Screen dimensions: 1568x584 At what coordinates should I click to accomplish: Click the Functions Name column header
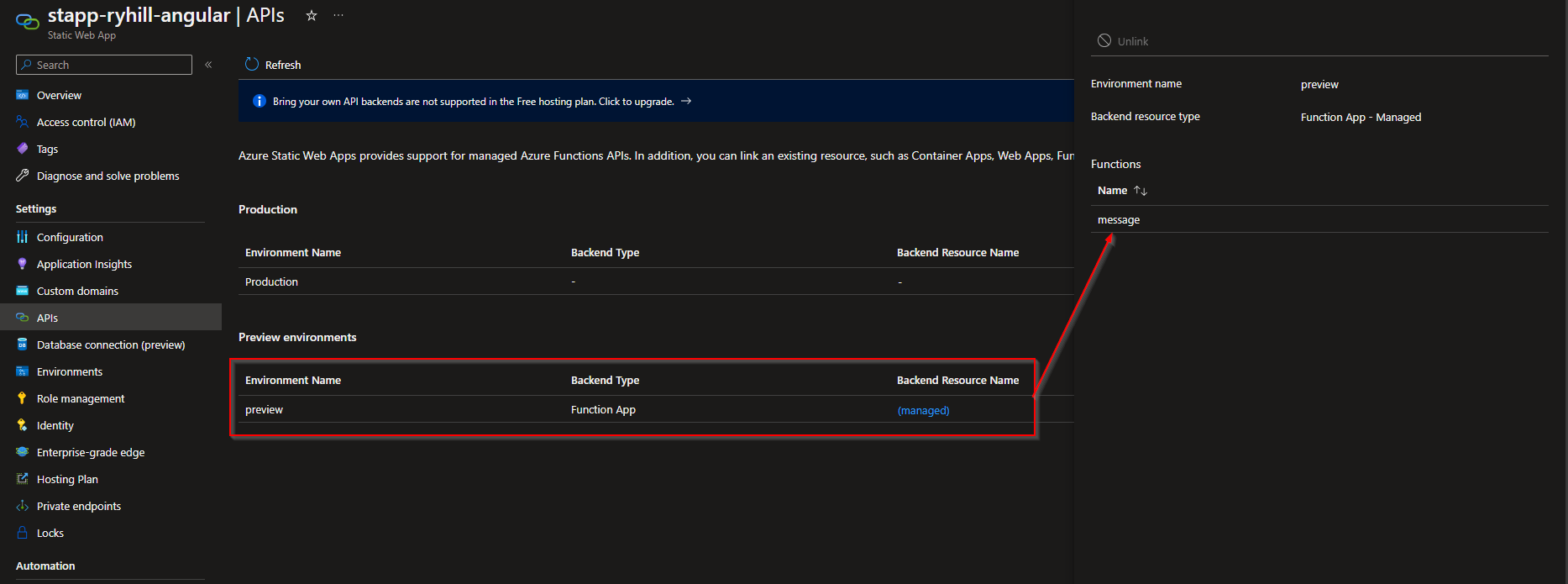pos(1112,191)
